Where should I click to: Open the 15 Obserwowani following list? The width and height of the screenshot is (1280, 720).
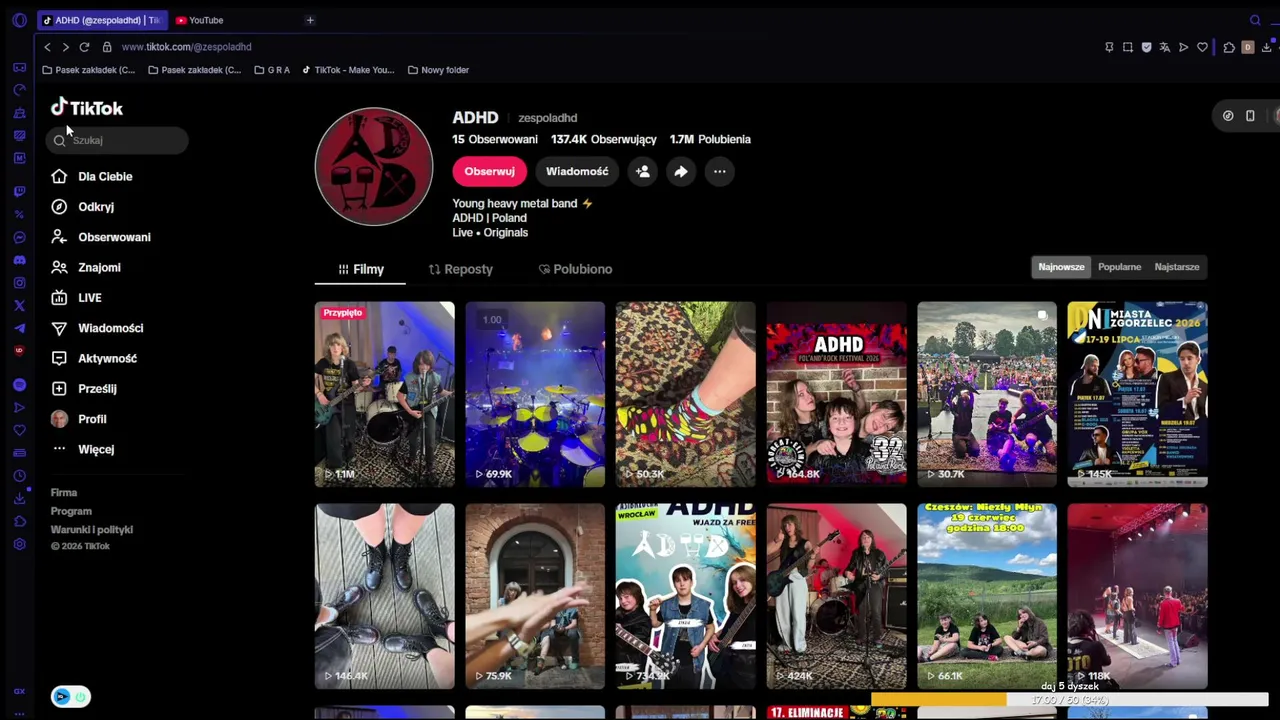click(495, 140)
